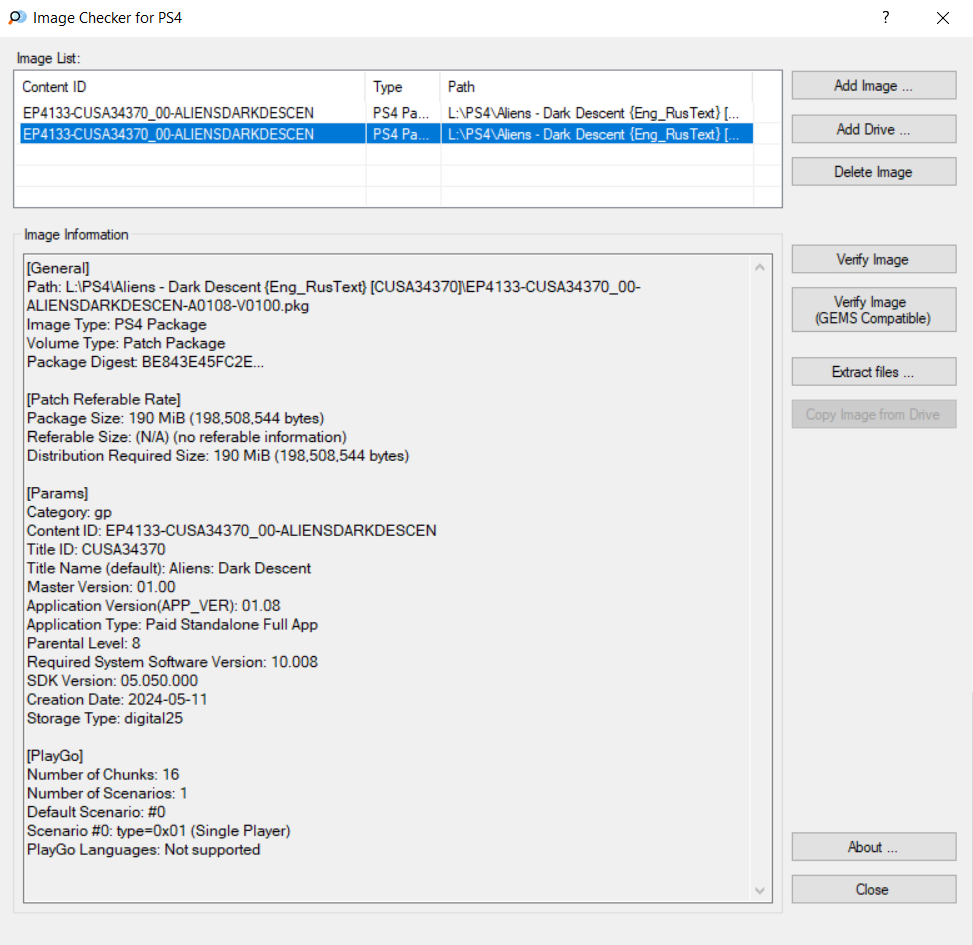Run Verify Image (GEMS Compatible)
The height and width of the screenshot is (945, 973).
tap(873, 310)
